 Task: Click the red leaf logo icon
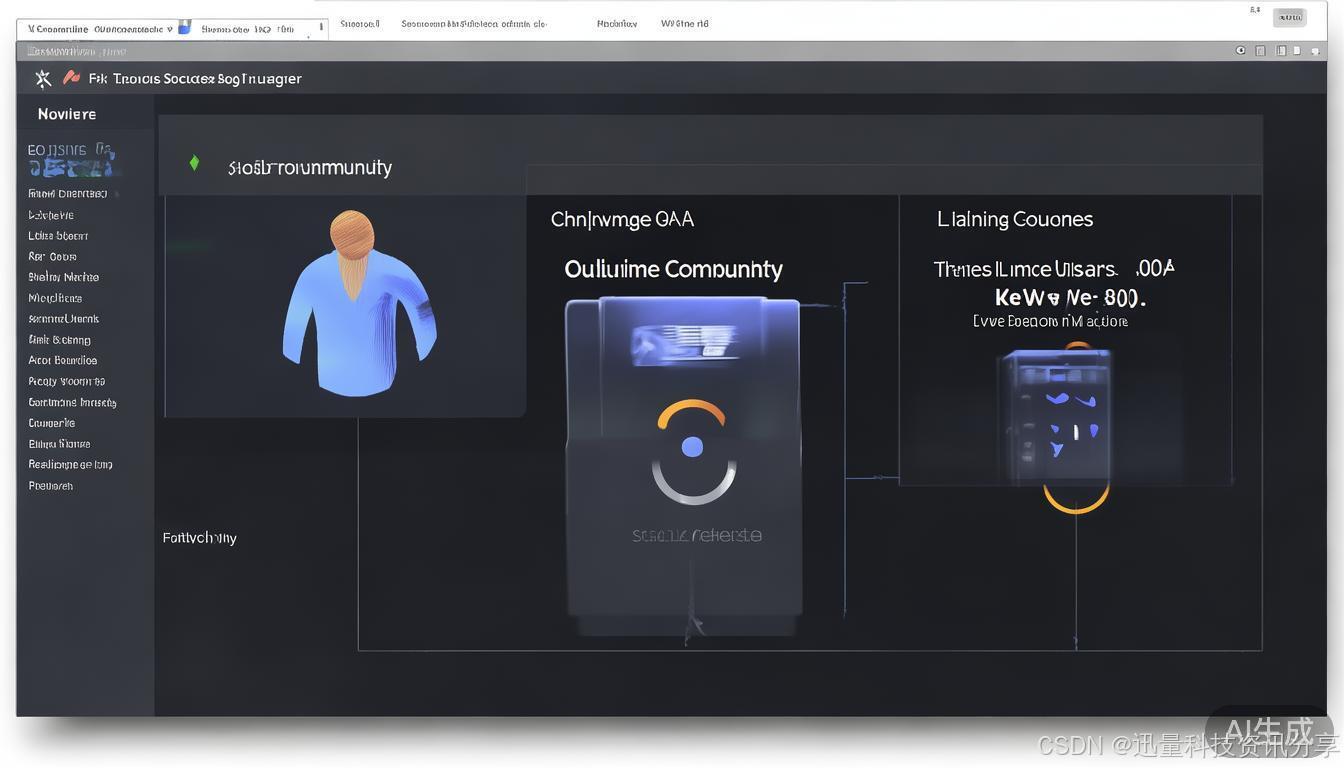[71, 77]
